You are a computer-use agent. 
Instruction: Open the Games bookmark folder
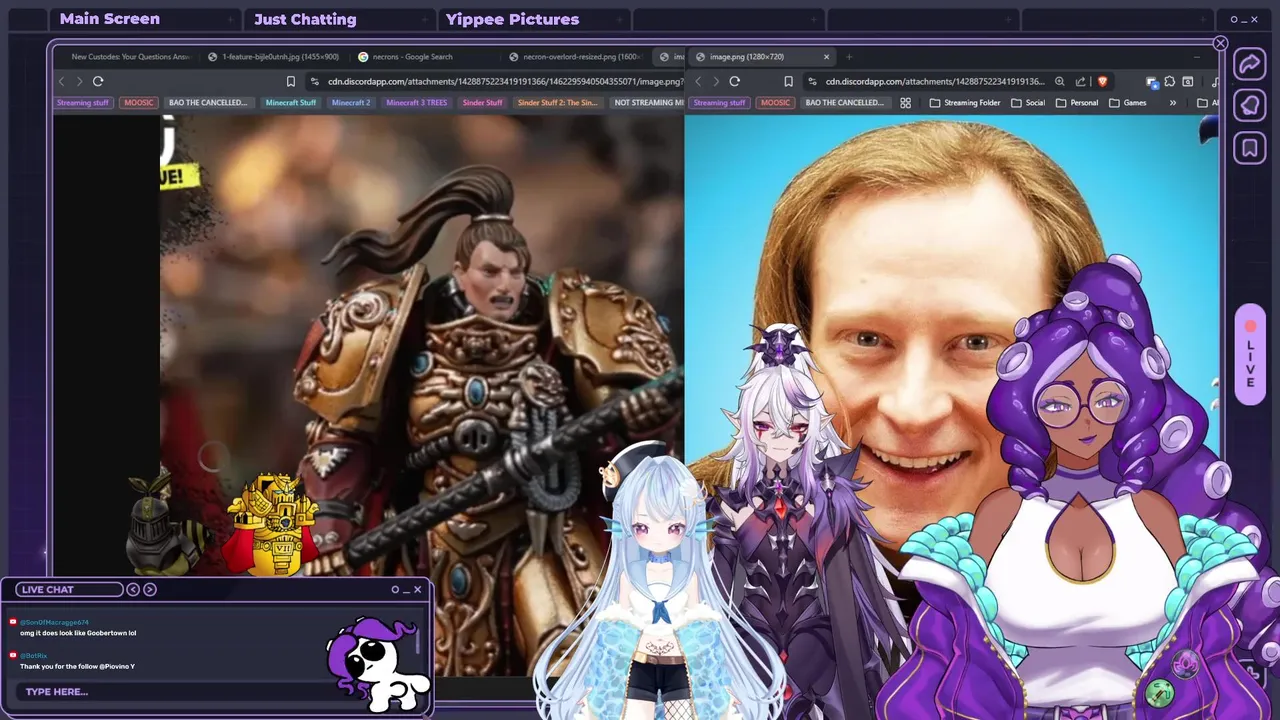pos(1128,103)
